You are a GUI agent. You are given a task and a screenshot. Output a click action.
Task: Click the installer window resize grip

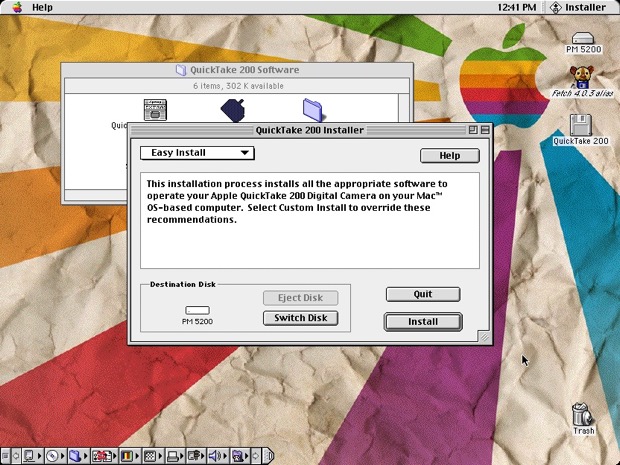click(484, 336)
